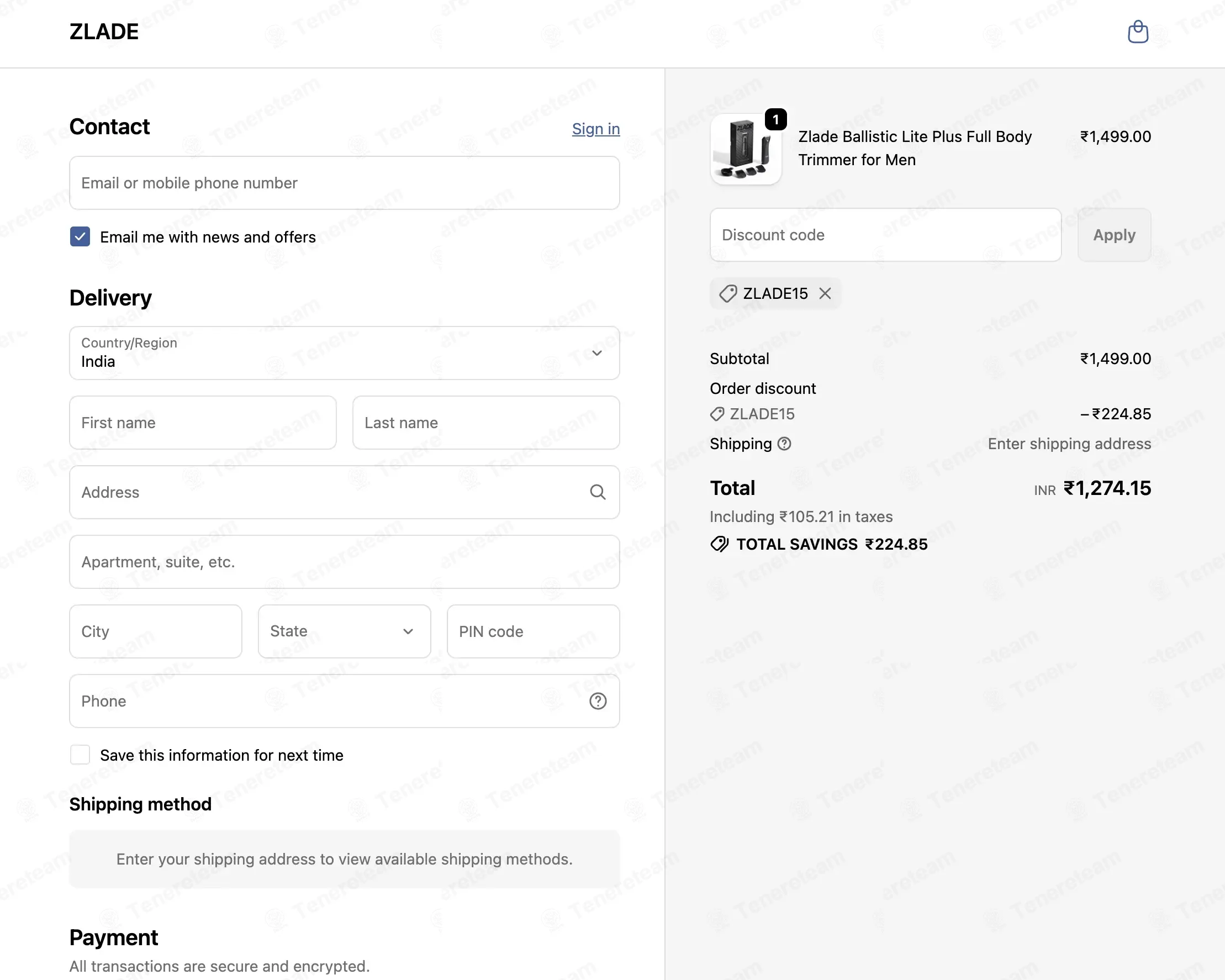Image resolution: width=1225 pixels, height=980 pixels.
Task: Click into the Phone field
Action: 344,701
